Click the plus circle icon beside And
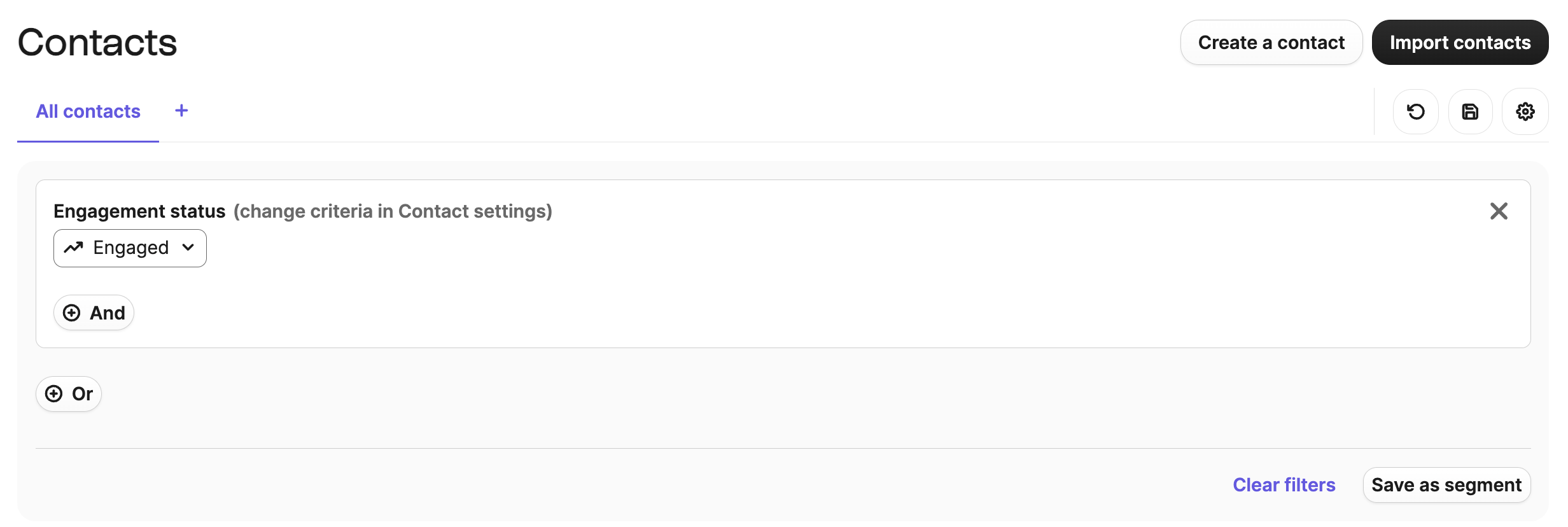The width and height of the screenshot is (1568, 527). [x=72, y=313]
